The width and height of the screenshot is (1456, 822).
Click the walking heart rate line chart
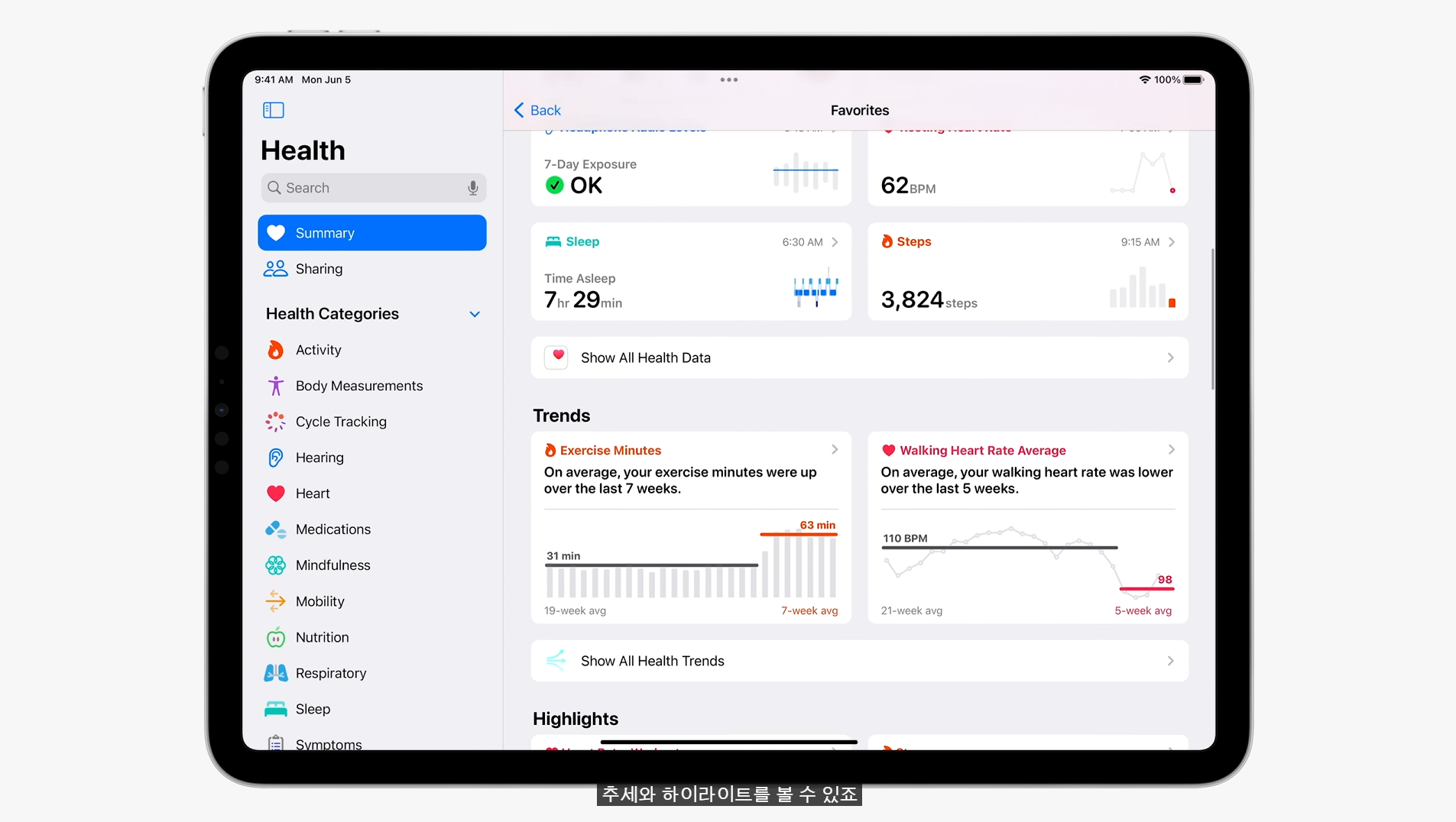click(1028, 561)
